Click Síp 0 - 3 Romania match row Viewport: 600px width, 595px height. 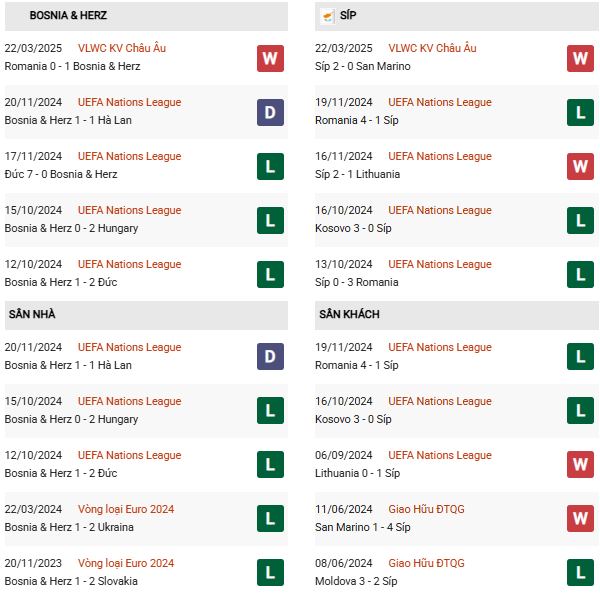[457, 274]
